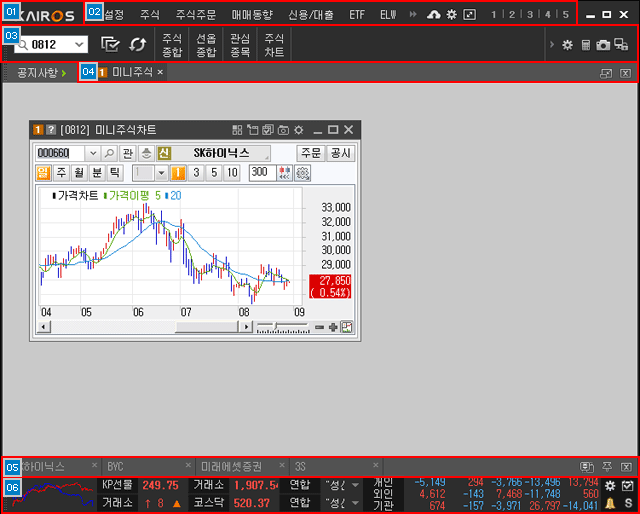Viewport: 640px width, 514px height.
Task: Open settings gear in top menu bar
Action: (451, 15)
